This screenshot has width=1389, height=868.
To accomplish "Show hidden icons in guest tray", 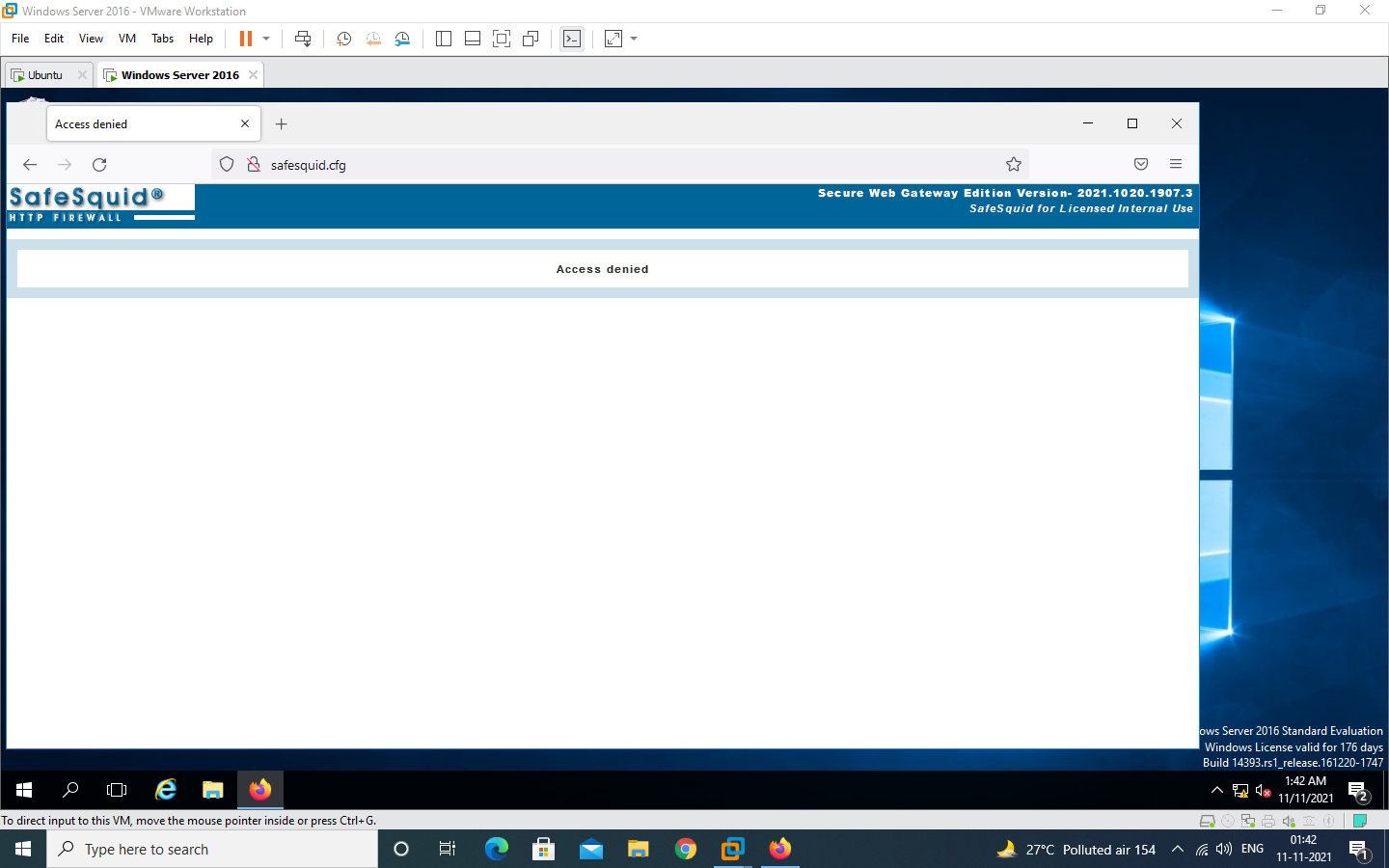I will (1217, 791).
